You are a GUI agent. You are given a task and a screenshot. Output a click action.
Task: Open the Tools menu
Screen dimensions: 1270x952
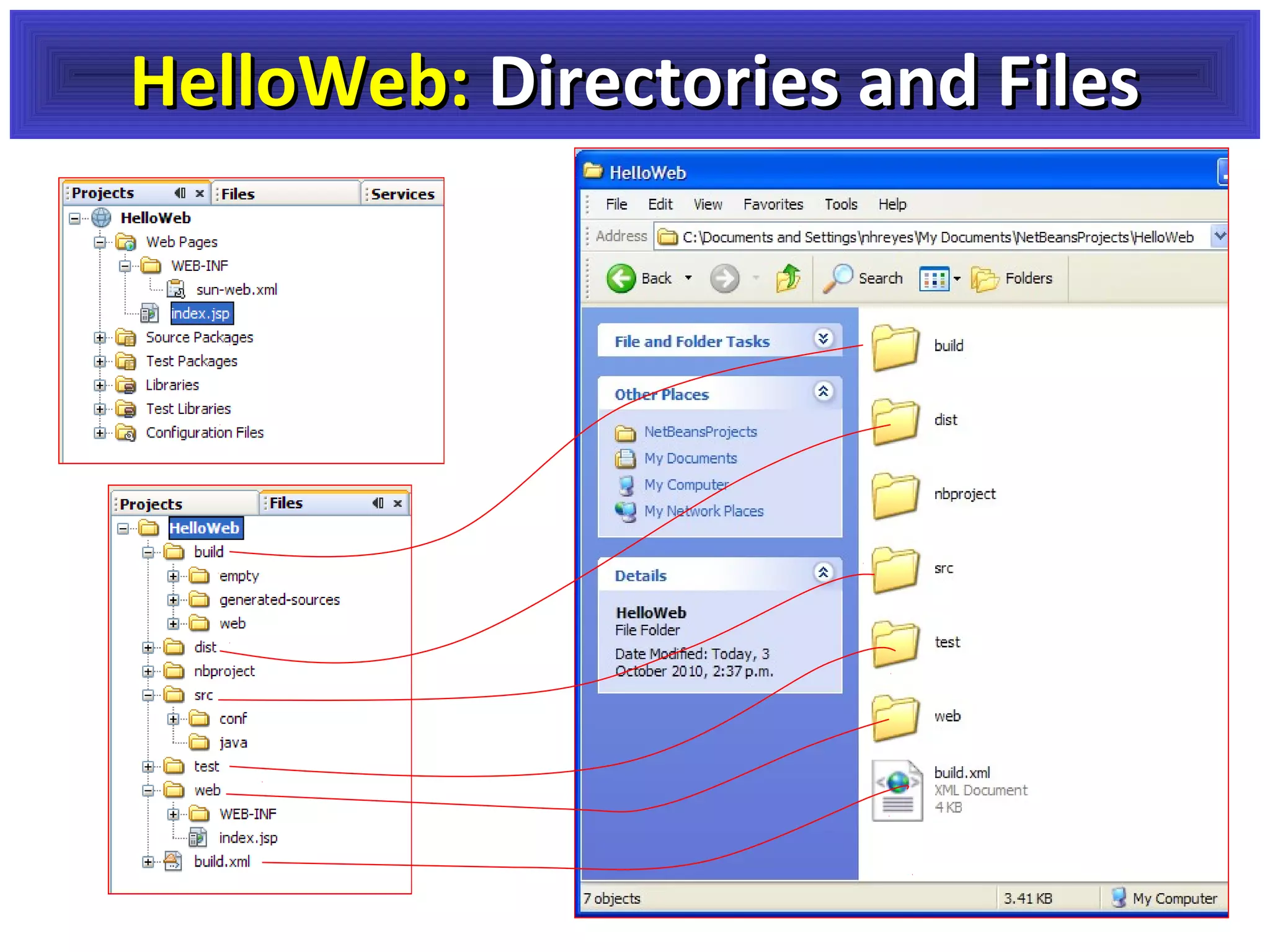click(x=841, y=204)
